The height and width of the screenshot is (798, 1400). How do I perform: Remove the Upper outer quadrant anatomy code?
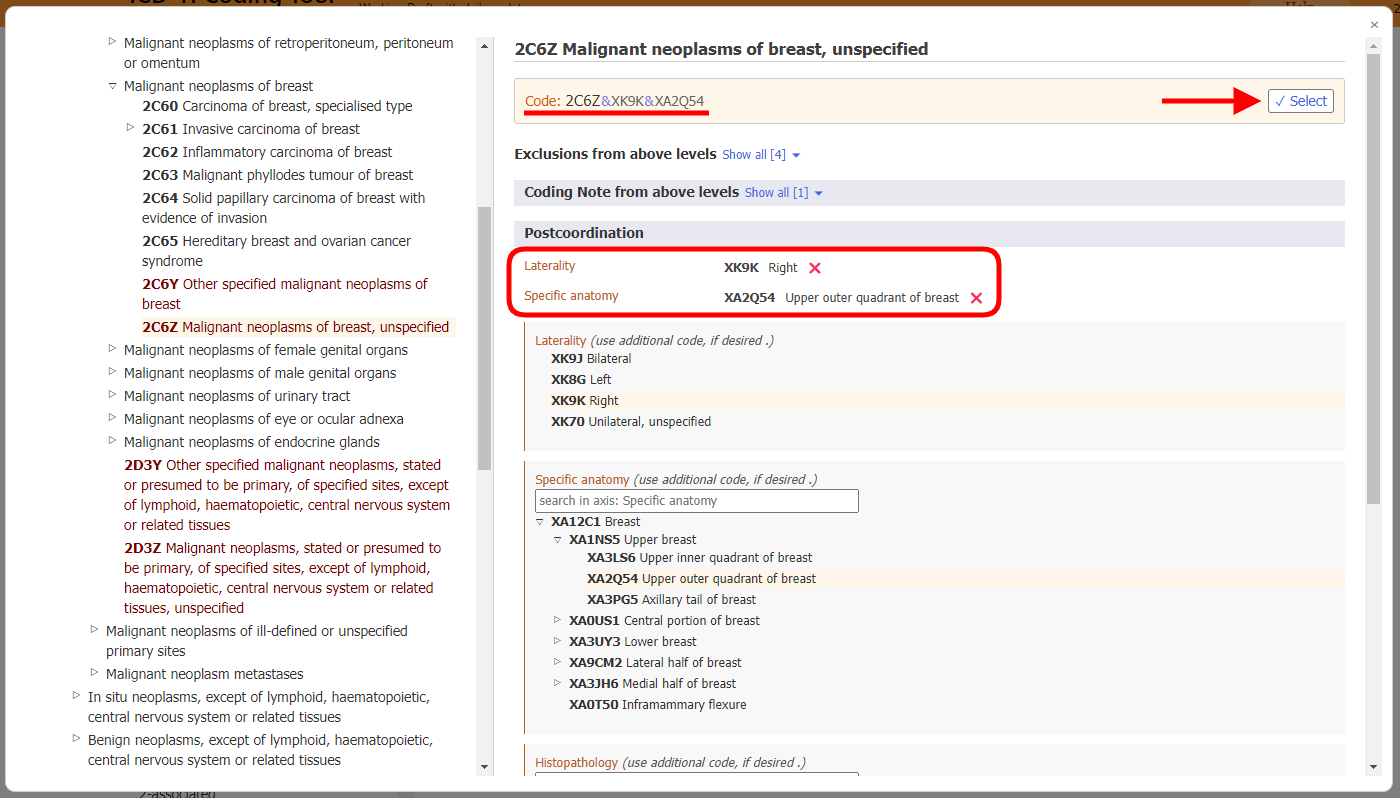point(975,297)
